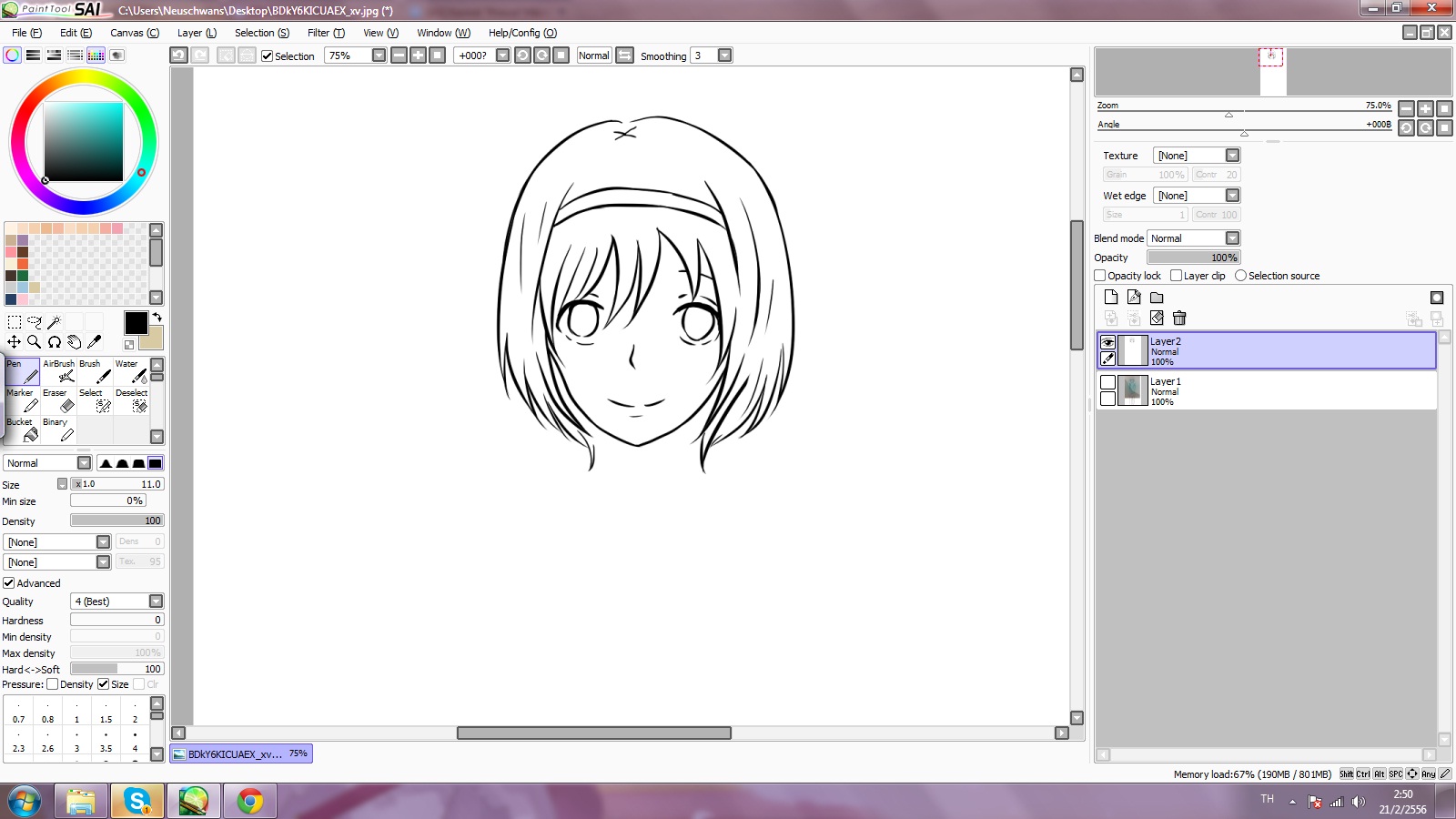Enable the Opacity lock checkbox
Viewport: 1456px width, 819px height.
1100,276
